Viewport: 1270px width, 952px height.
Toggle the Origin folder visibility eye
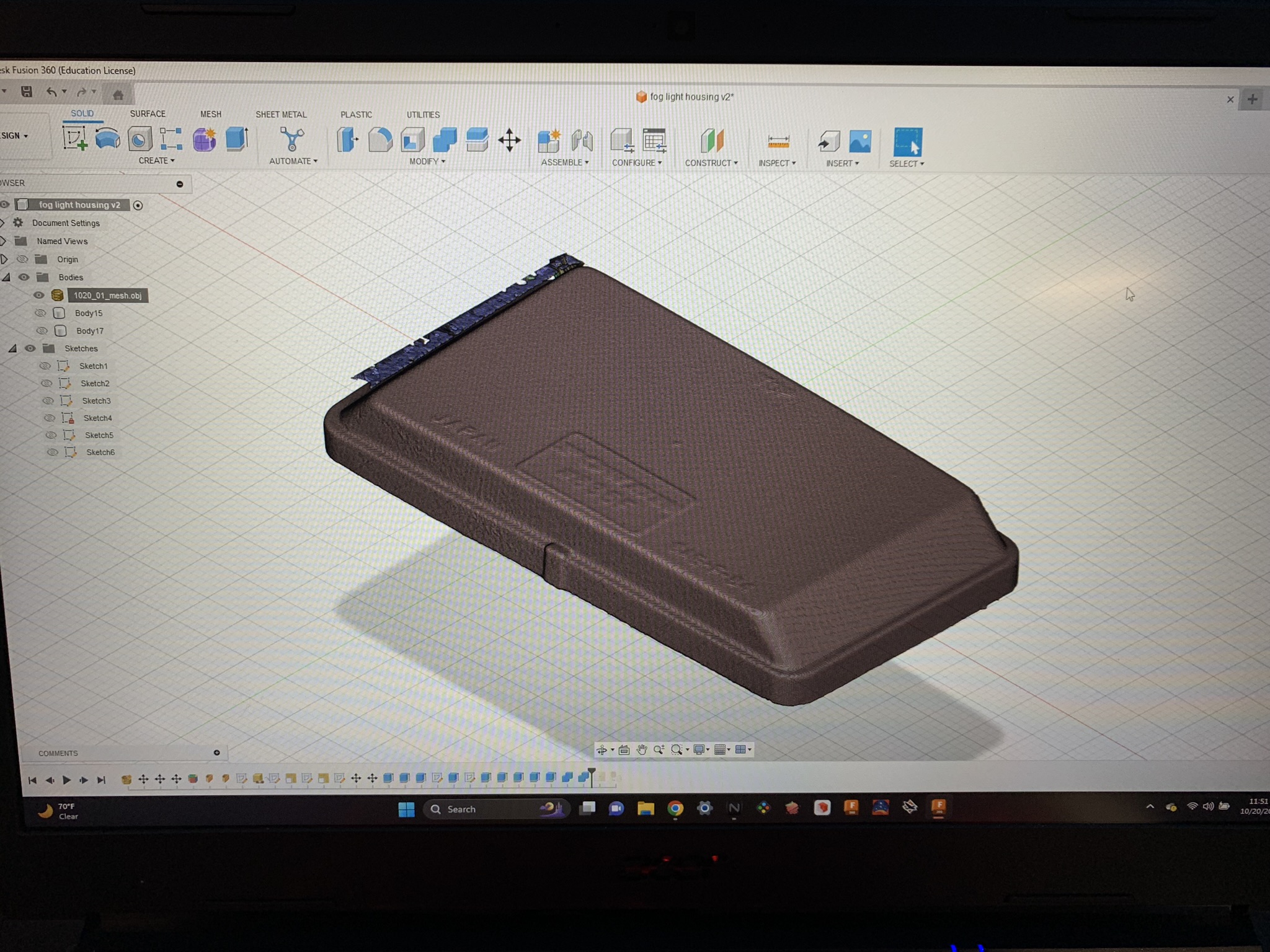(x=22, y=259)
